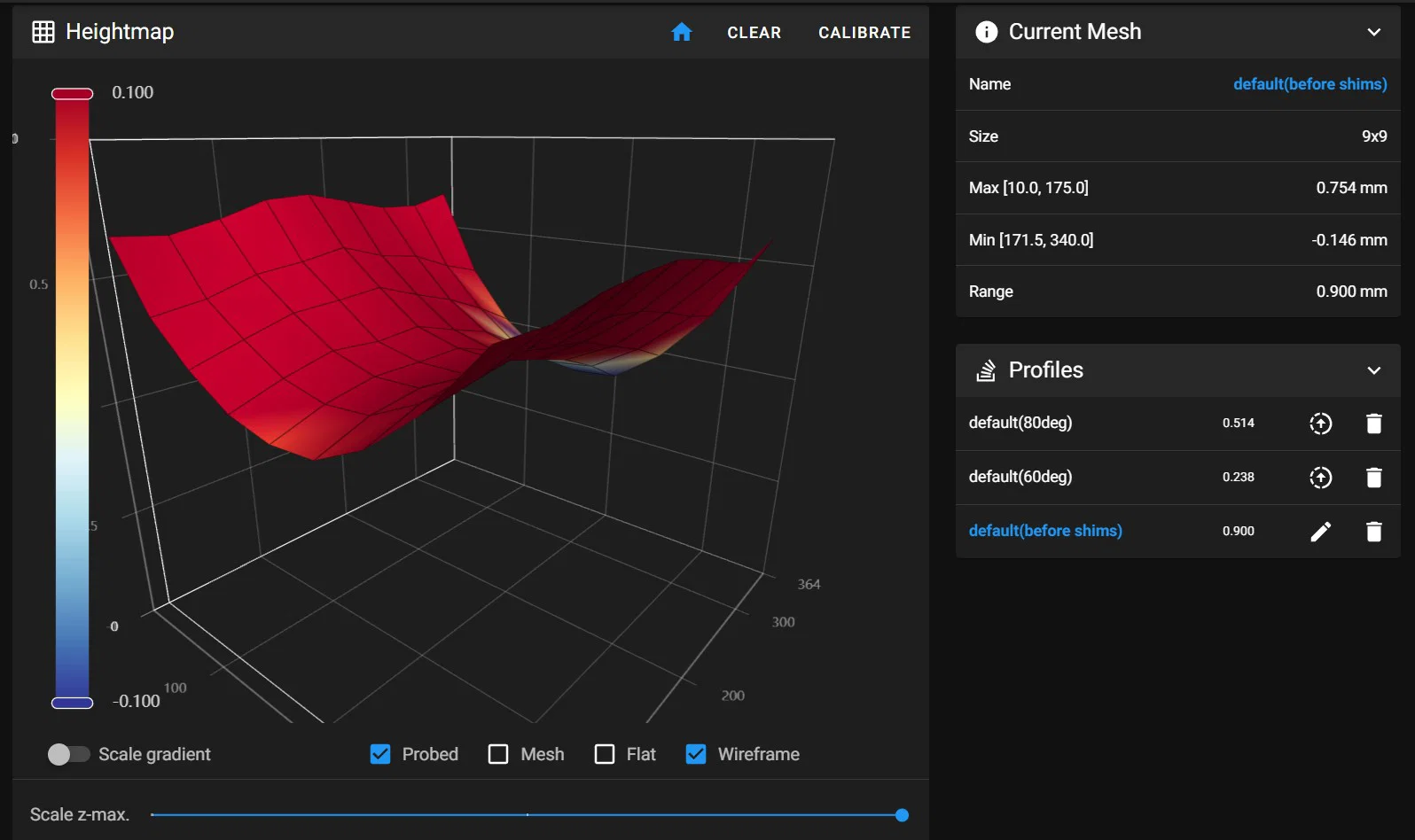Click the CALIBRATE button
Viewport: 1415px width, 840px height.
pos(864,33)
